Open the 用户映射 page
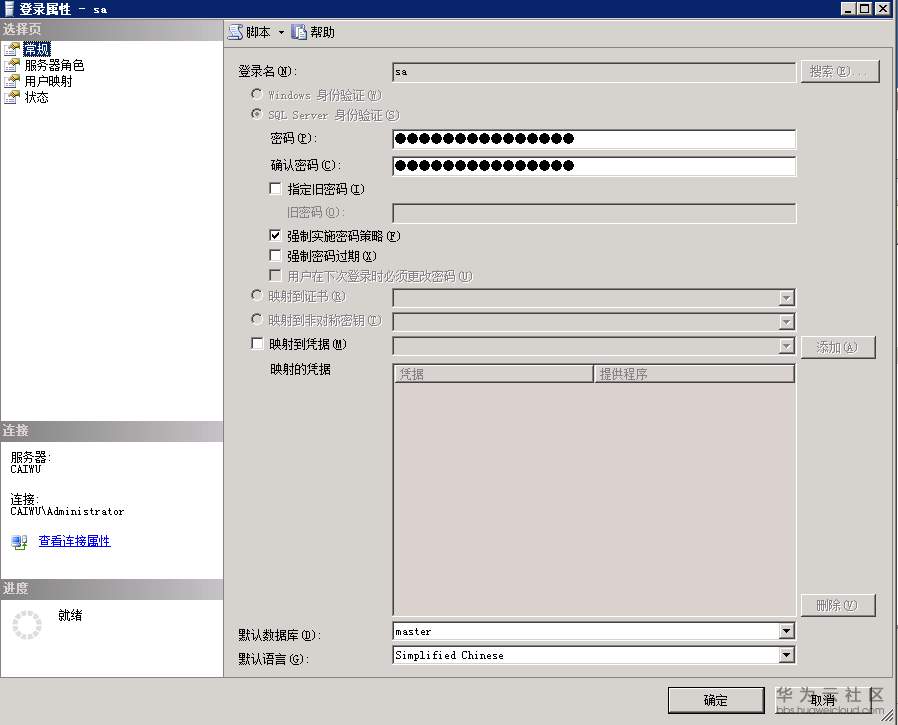898x725 pixels. point(48,81)
